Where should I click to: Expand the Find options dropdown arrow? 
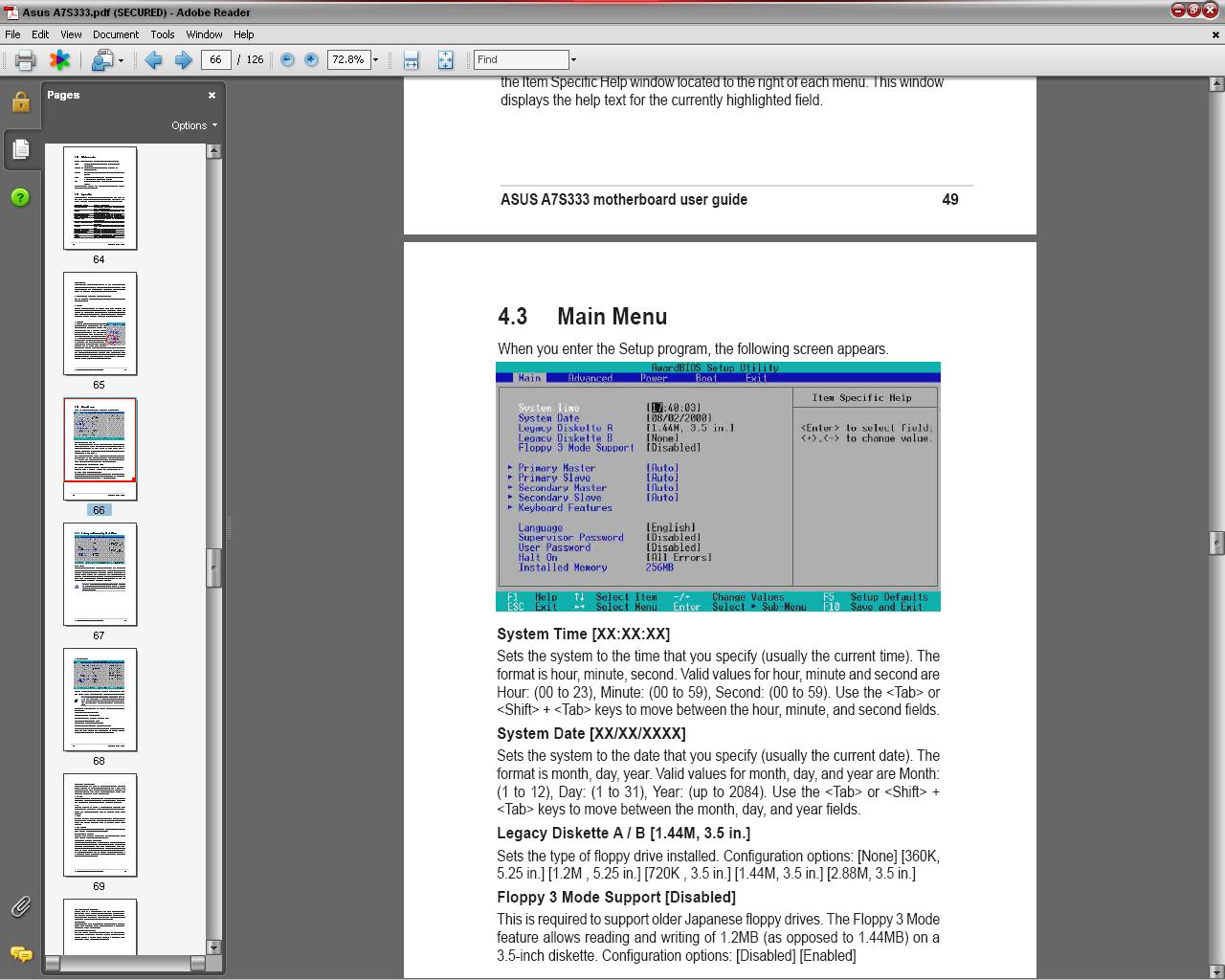(573, 60)
